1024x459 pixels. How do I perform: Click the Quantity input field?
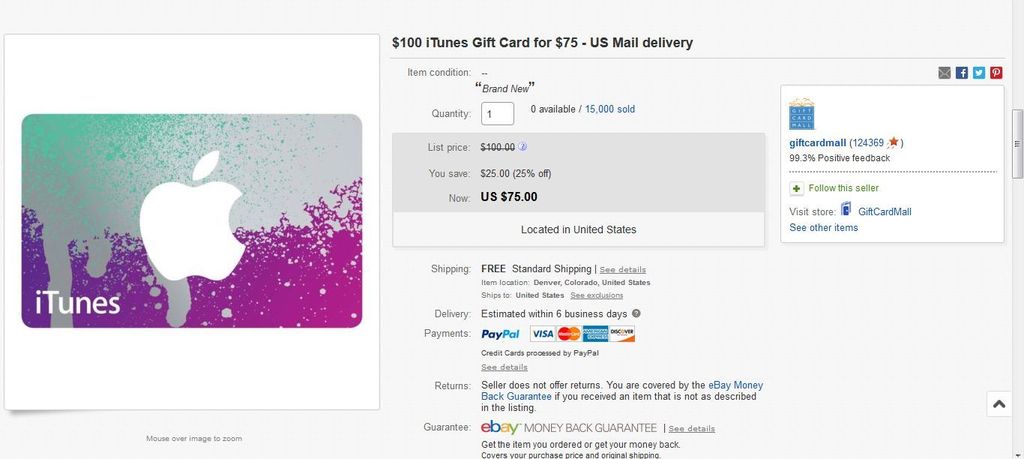point(497,114)
